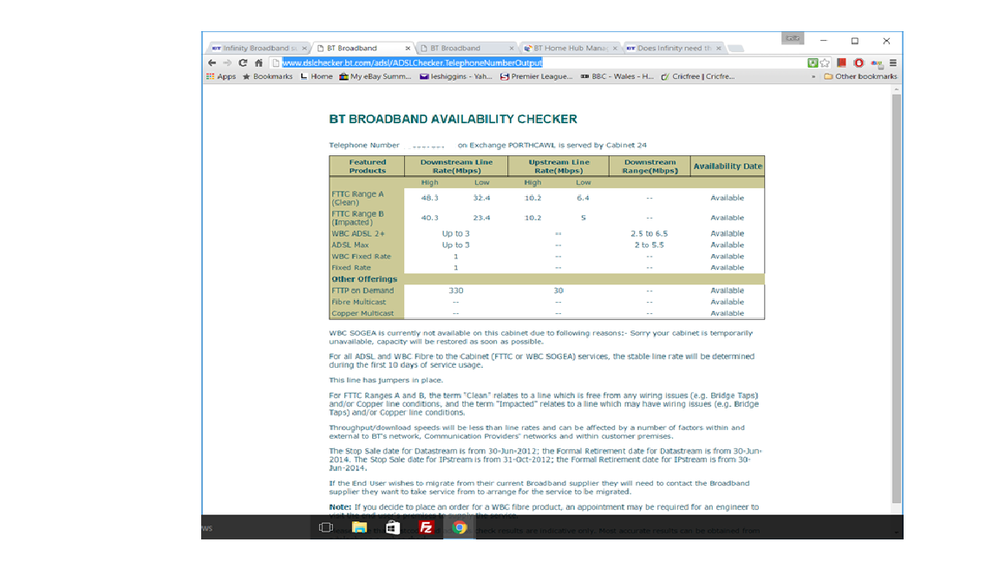Close the second BT Broadband tab

click(x=511, y=48)
